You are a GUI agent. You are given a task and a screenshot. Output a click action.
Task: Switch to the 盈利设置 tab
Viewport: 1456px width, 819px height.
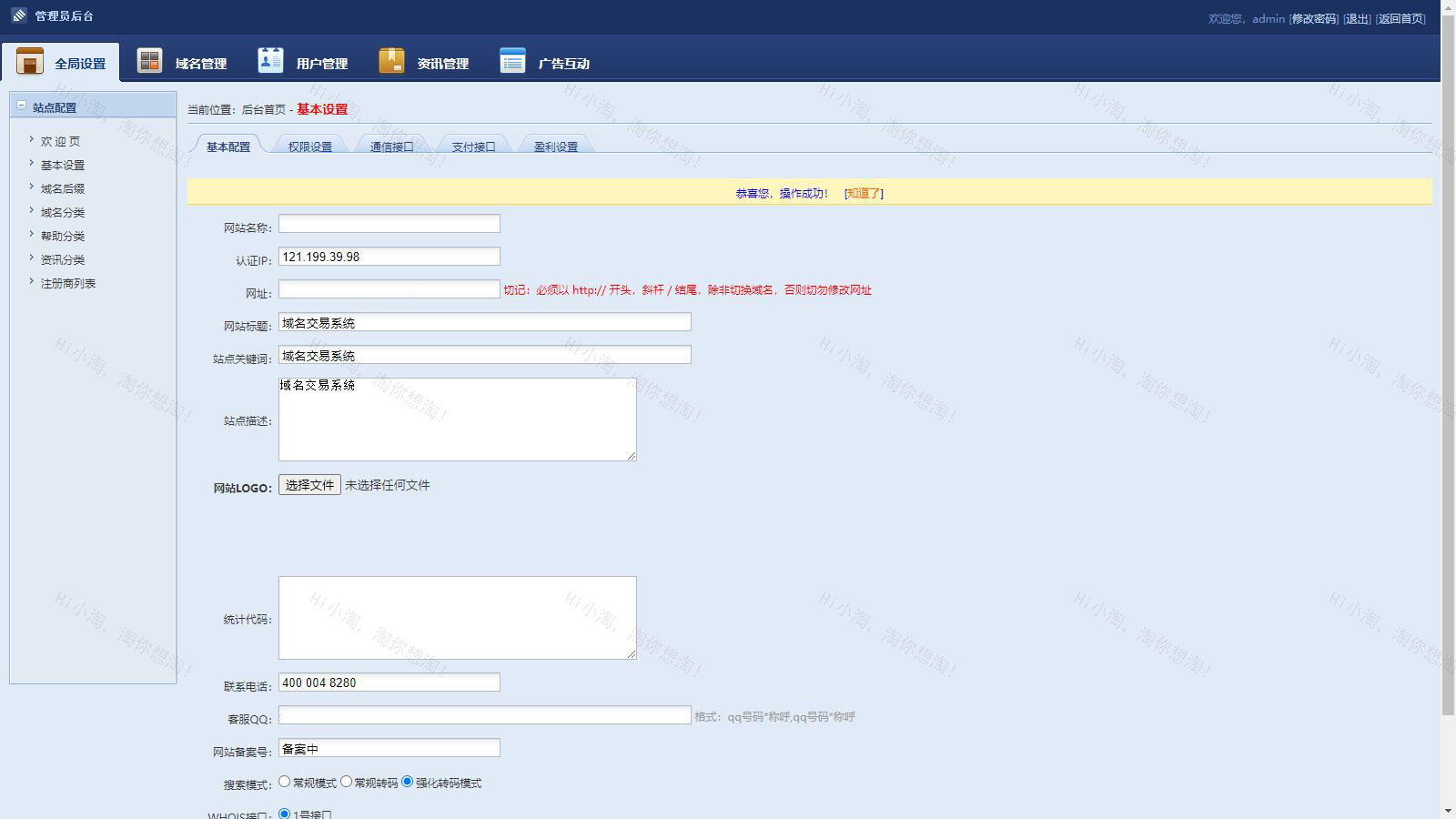click(x=556, y=146)
